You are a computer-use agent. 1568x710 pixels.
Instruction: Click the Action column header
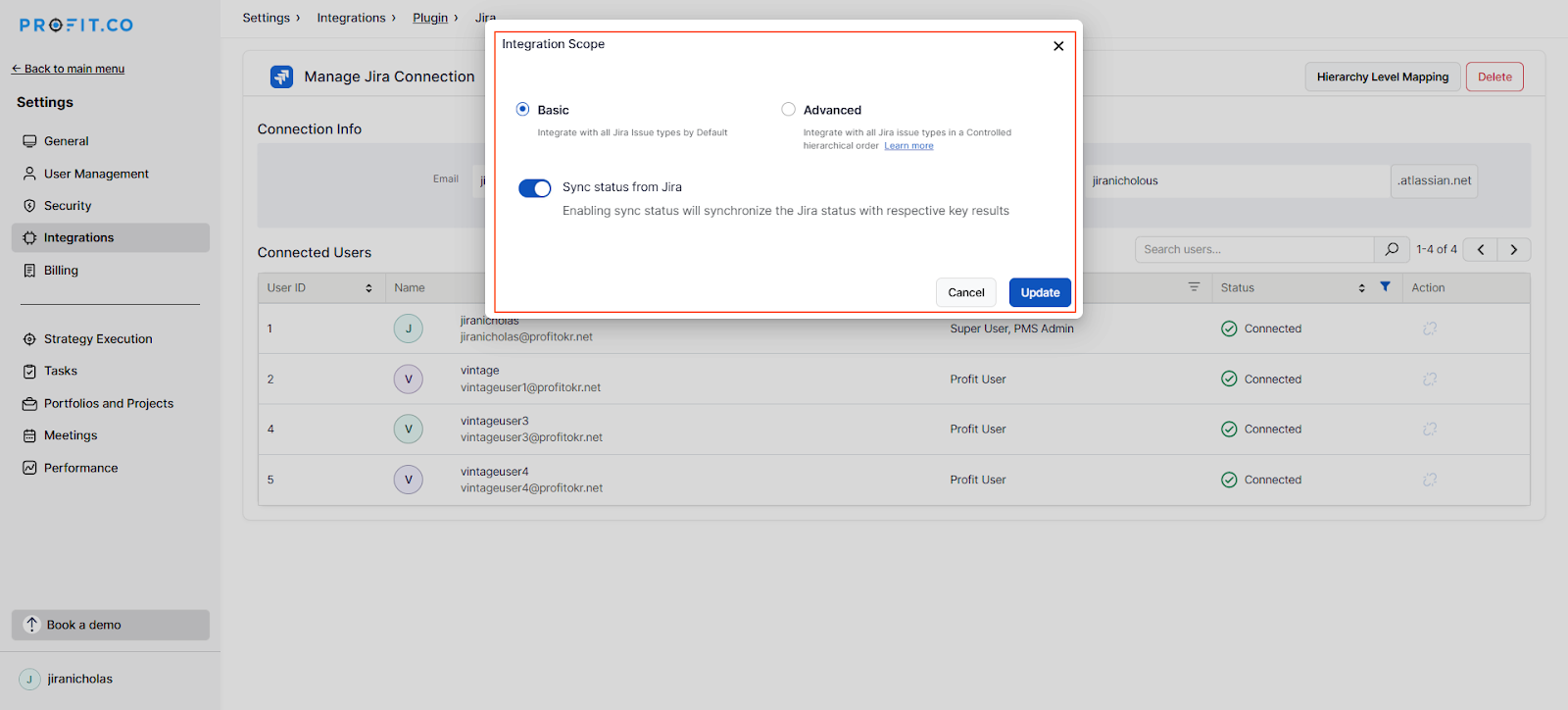[1428, 288]
